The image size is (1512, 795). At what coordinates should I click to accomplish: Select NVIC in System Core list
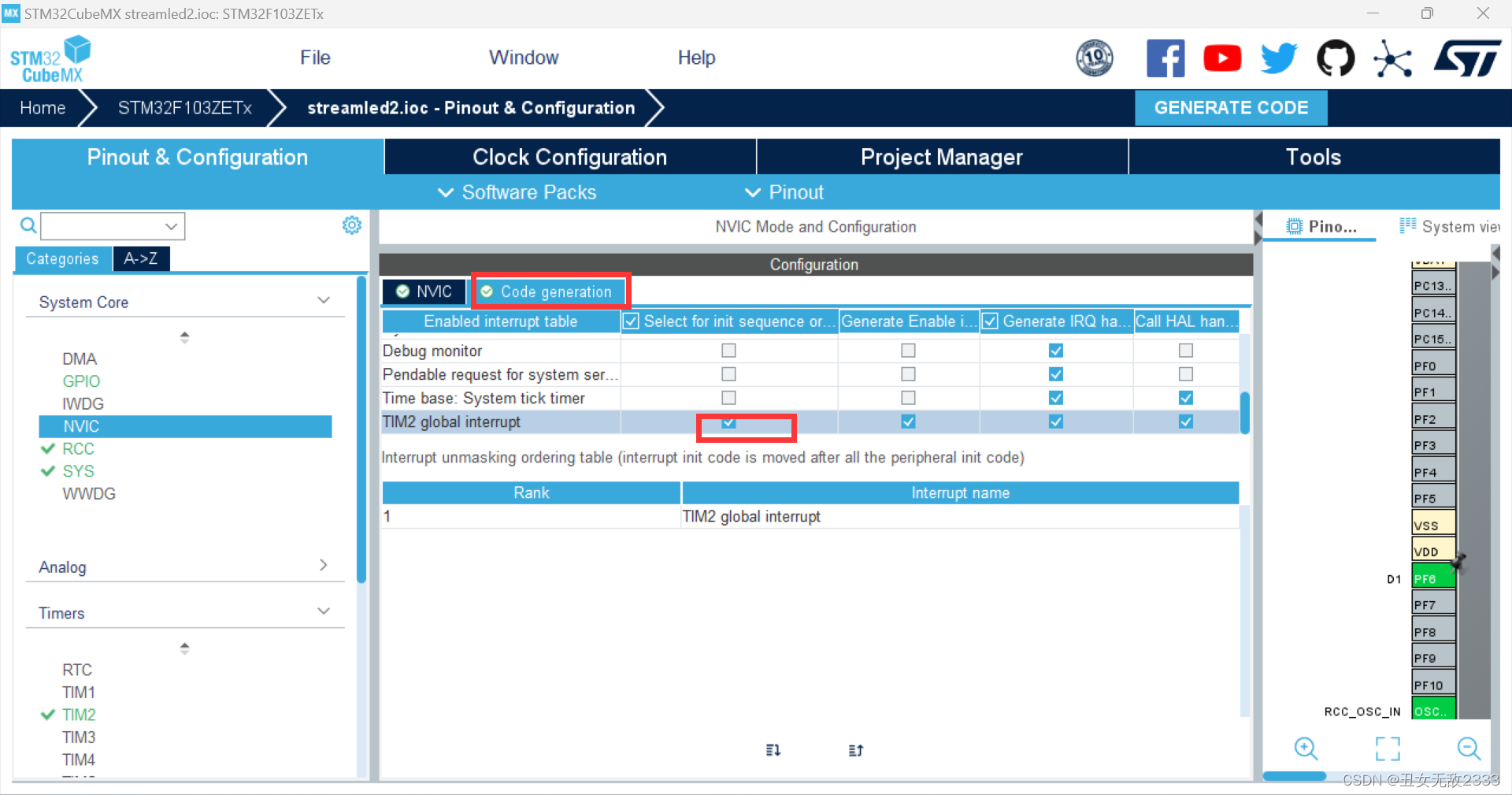(185, 426)
